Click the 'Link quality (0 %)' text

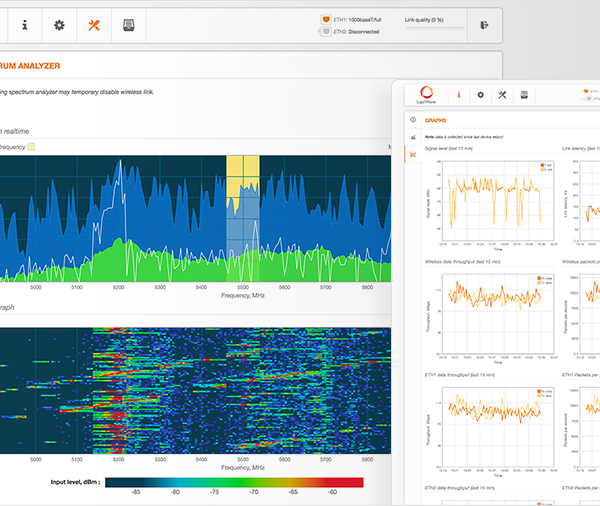pyautogui.click(x=424, y=20)
